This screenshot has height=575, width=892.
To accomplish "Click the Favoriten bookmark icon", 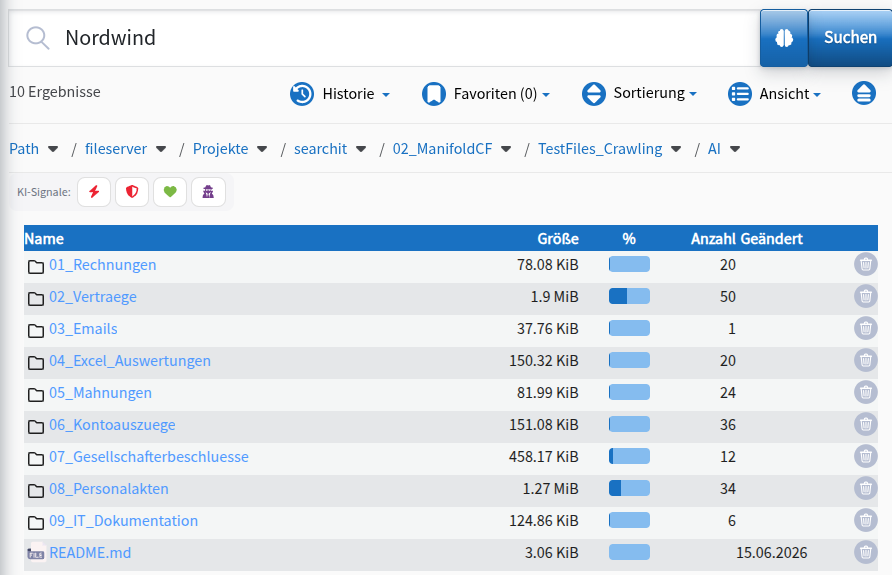I will tap(434, 94).
